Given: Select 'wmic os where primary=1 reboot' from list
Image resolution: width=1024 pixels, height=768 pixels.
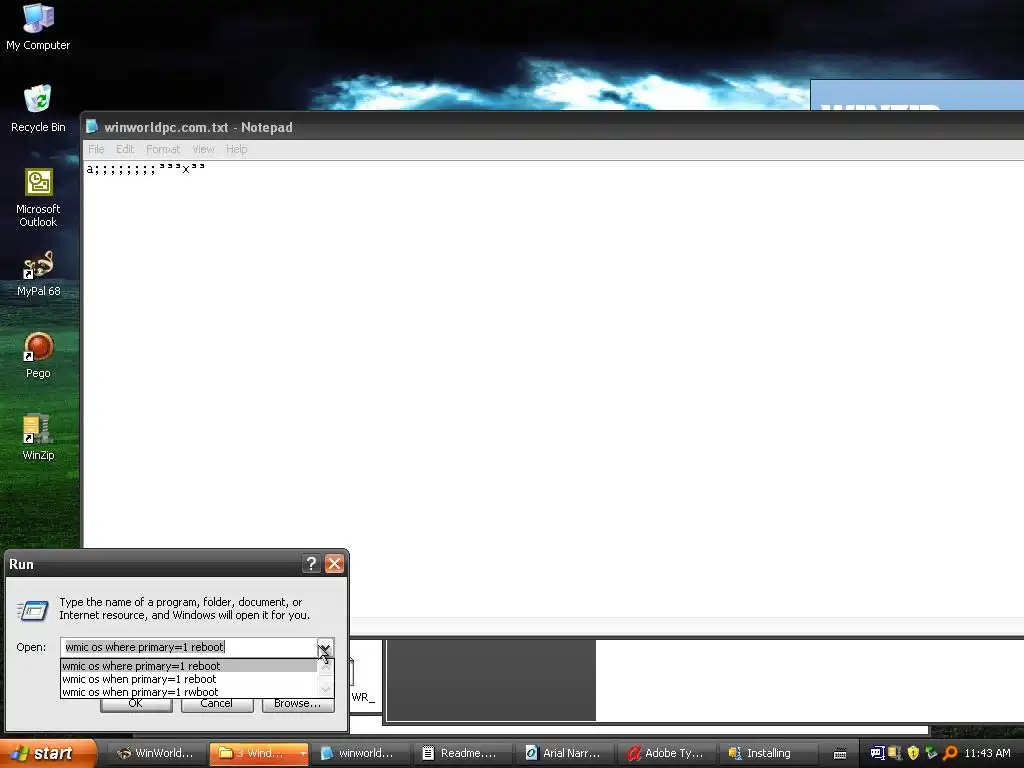Looking at the screenshot, I should tap(189, 666).
